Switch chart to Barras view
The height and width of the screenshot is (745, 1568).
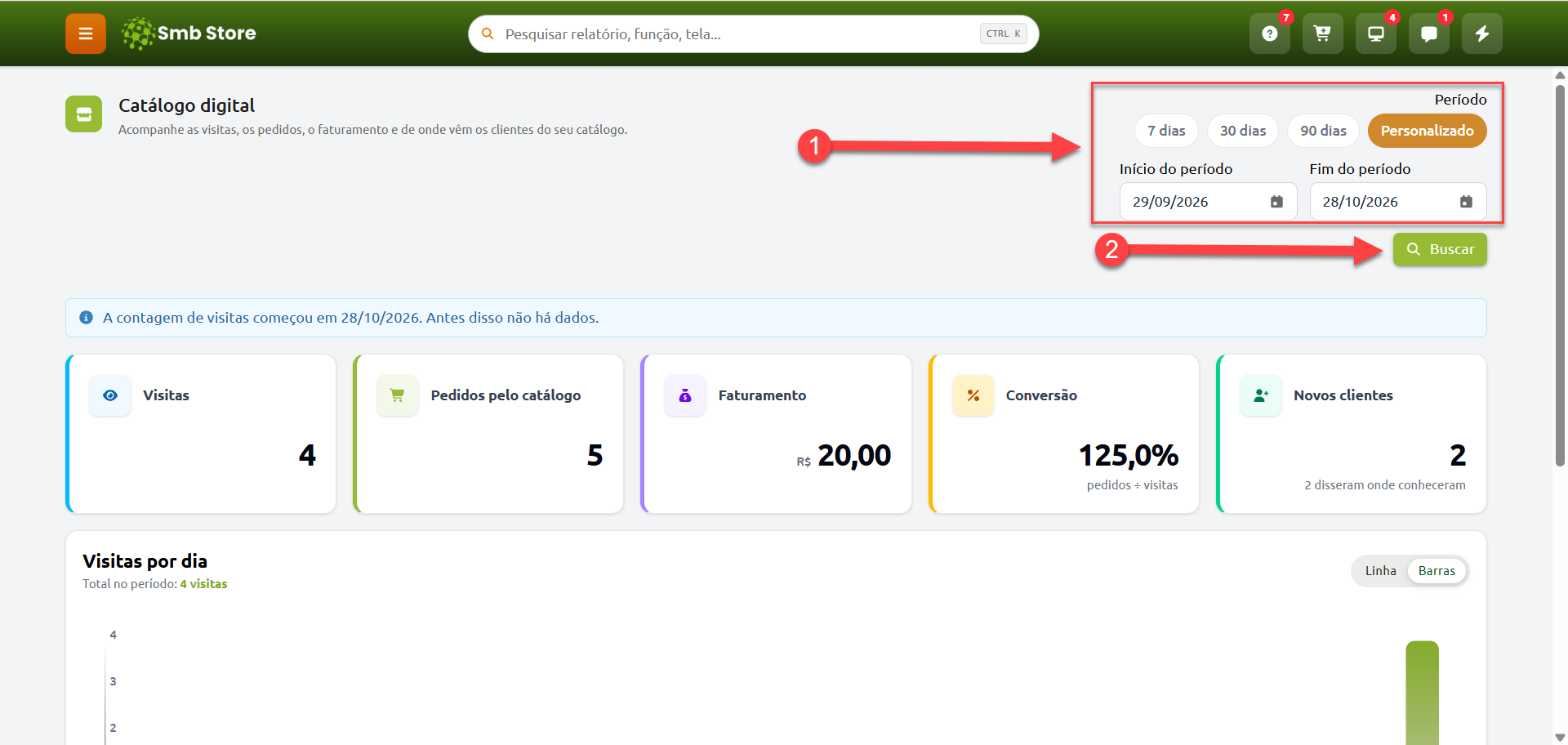[x=1437, y=571]
